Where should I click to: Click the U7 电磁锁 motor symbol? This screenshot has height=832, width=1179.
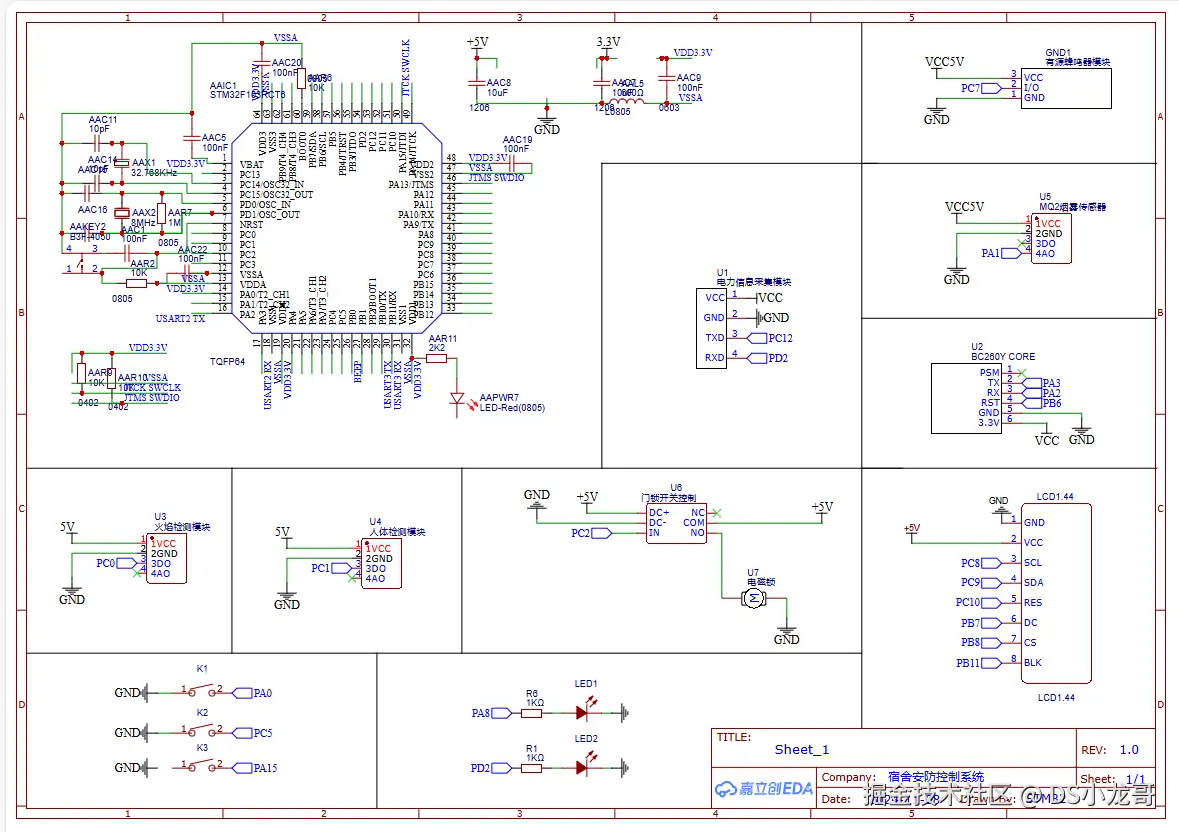(x=753, y=598)
